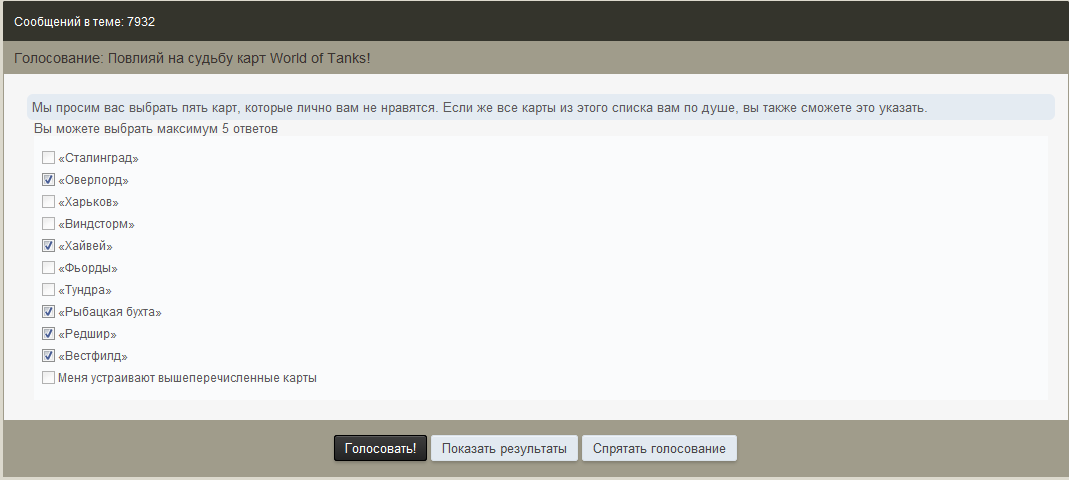
Task: Uncheck the «Оверлорд» checkbox
Action: [x=48, y=180]
